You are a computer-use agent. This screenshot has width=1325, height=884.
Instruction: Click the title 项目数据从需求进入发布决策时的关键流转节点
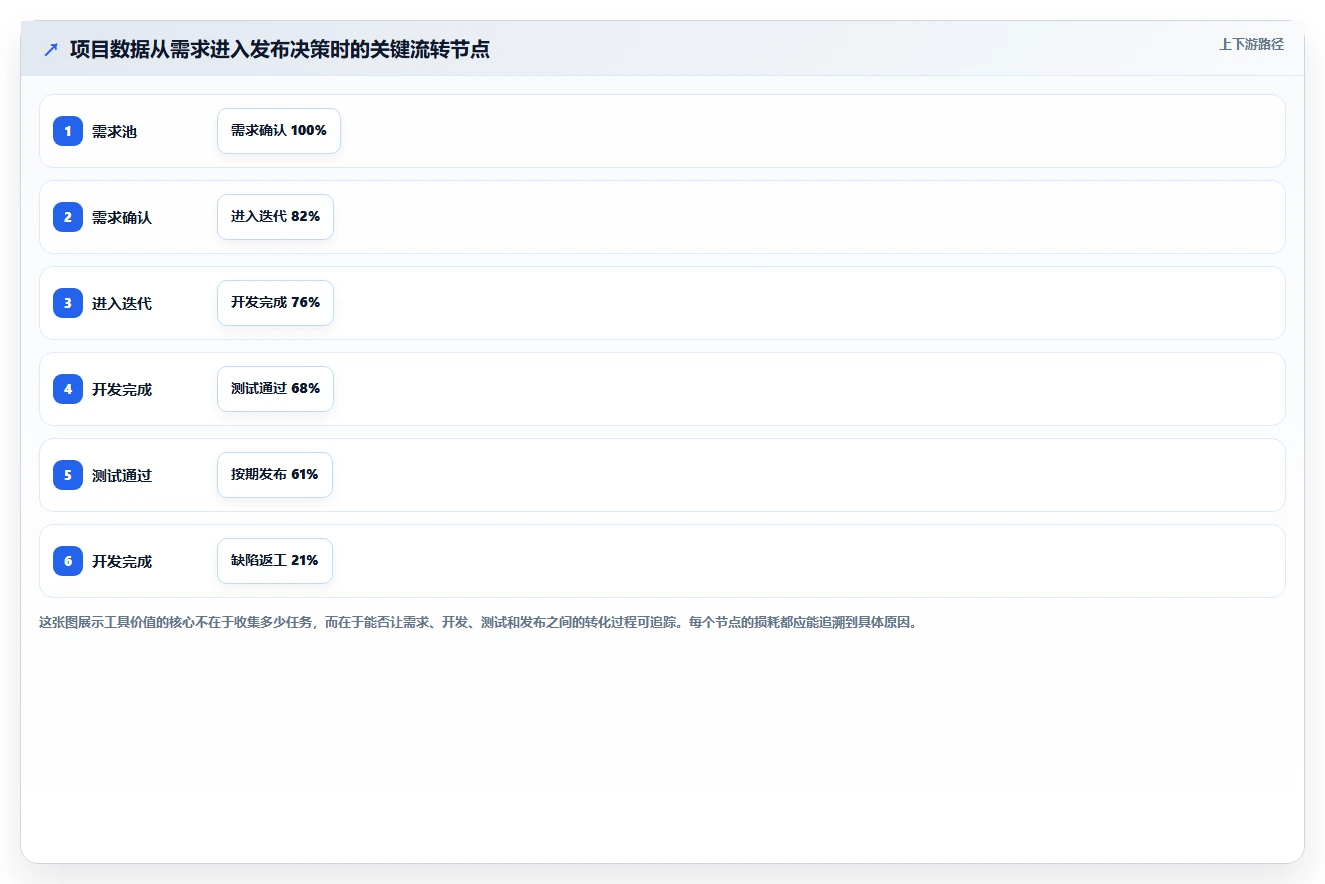tap(280, 49)
